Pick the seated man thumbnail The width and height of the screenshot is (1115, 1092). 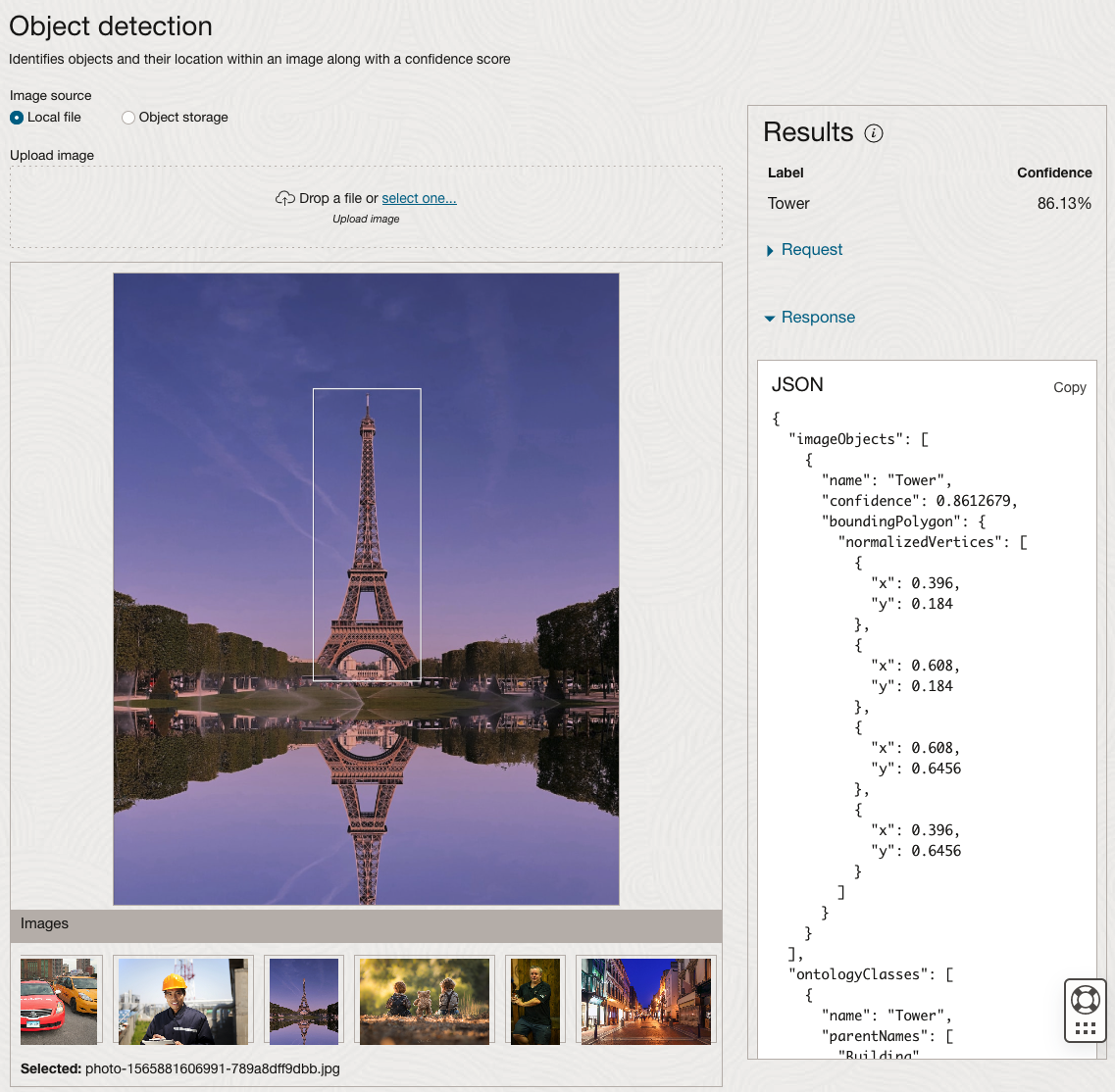(535, 1001)
